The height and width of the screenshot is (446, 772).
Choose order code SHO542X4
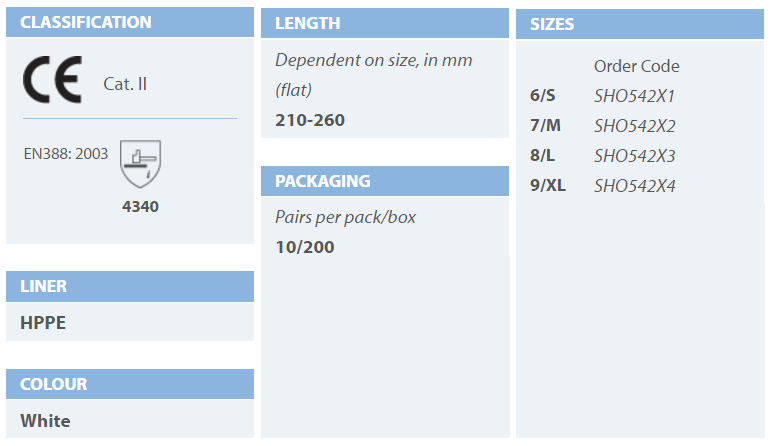click(634, 186)
